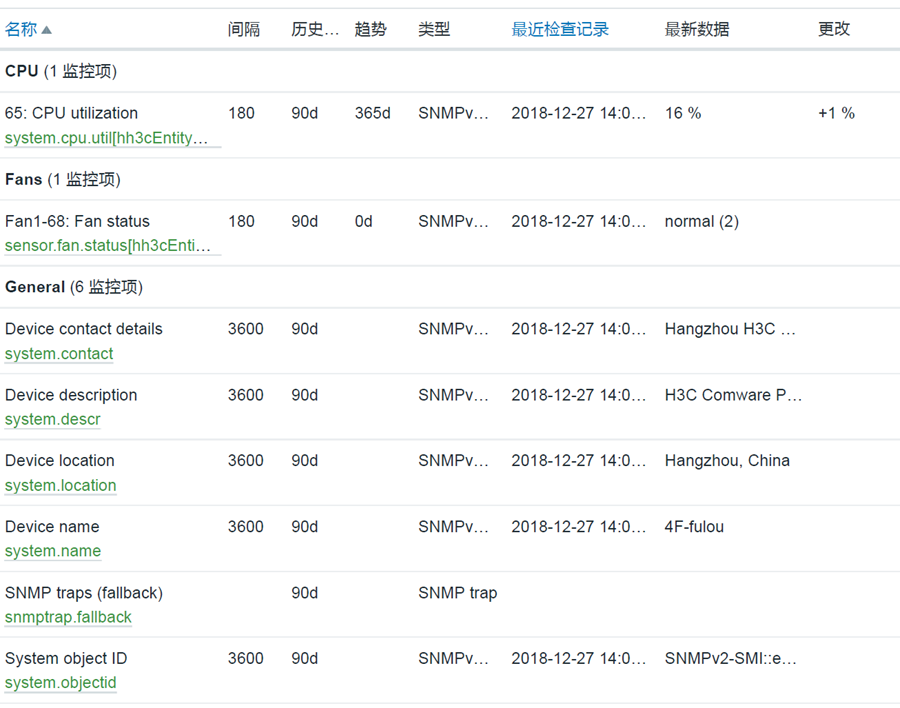The image size is (900, 708).
Task: Sort by 最近检查记录 column header
Action: tap(560, 29)
